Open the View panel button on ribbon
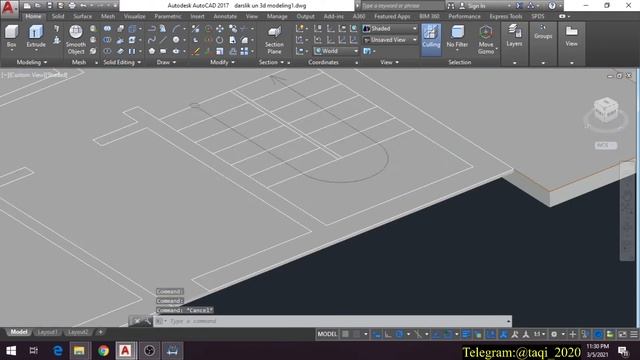The height and width of the screenshot is (360, 640). (x=571, y=36)
